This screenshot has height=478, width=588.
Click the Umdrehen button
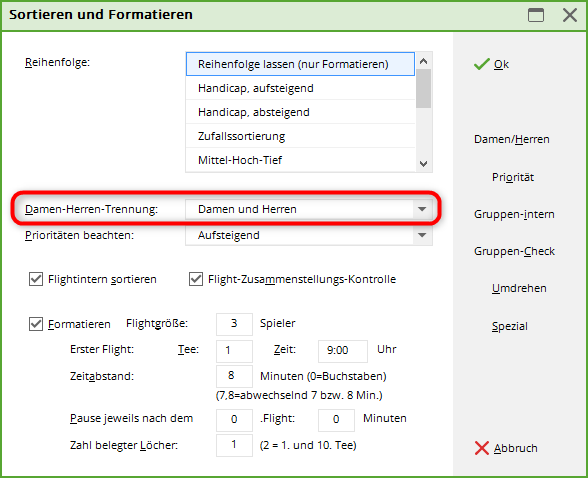pos(519,288)
